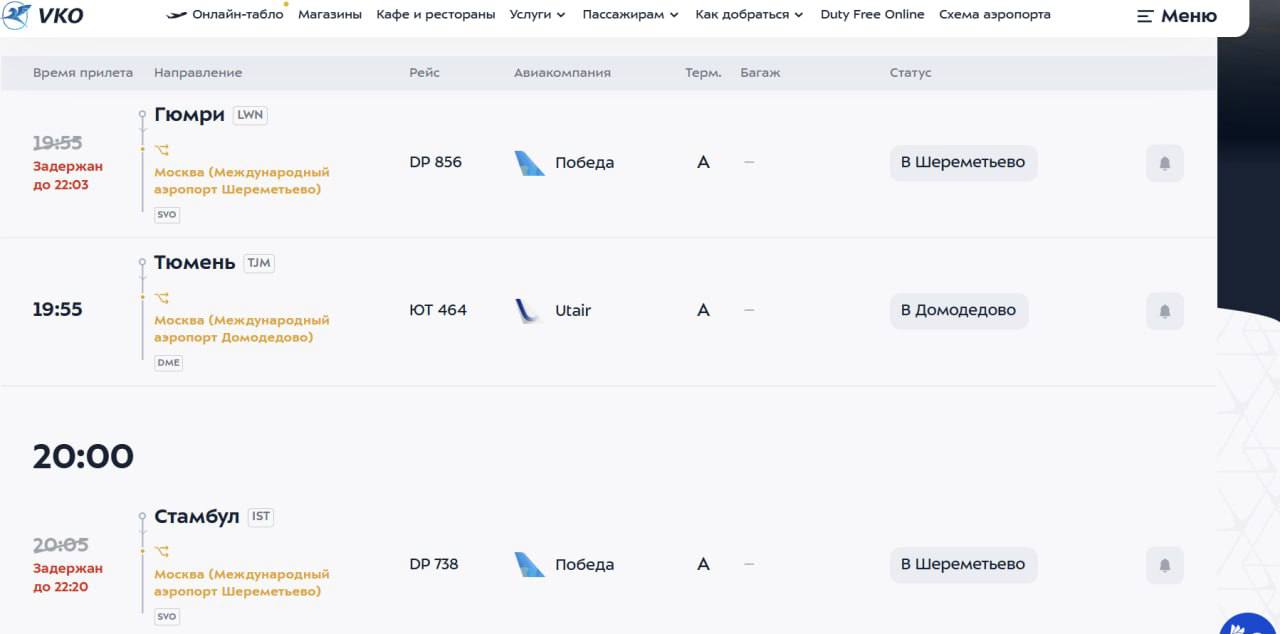Open the hamburger Меню button

(x=1177, y=16)
